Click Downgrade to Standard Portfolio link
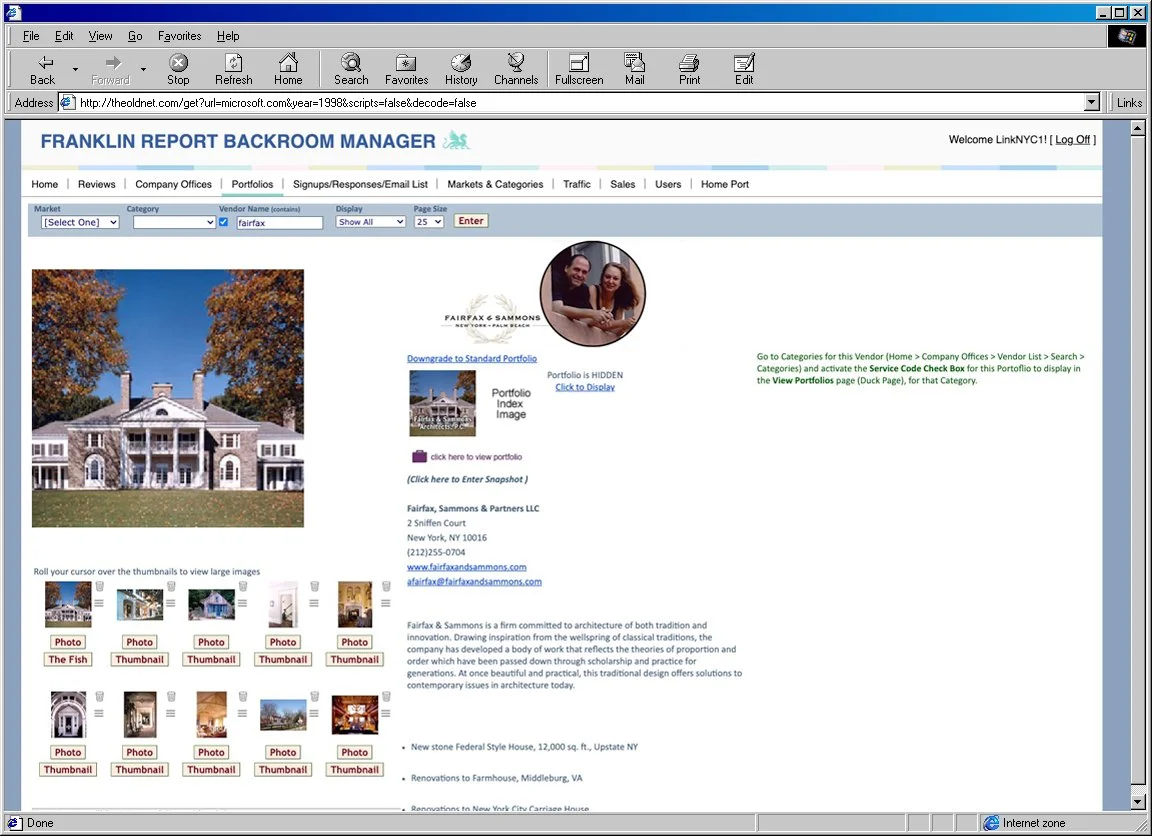The image size is (1152, 836). point(472,358)
